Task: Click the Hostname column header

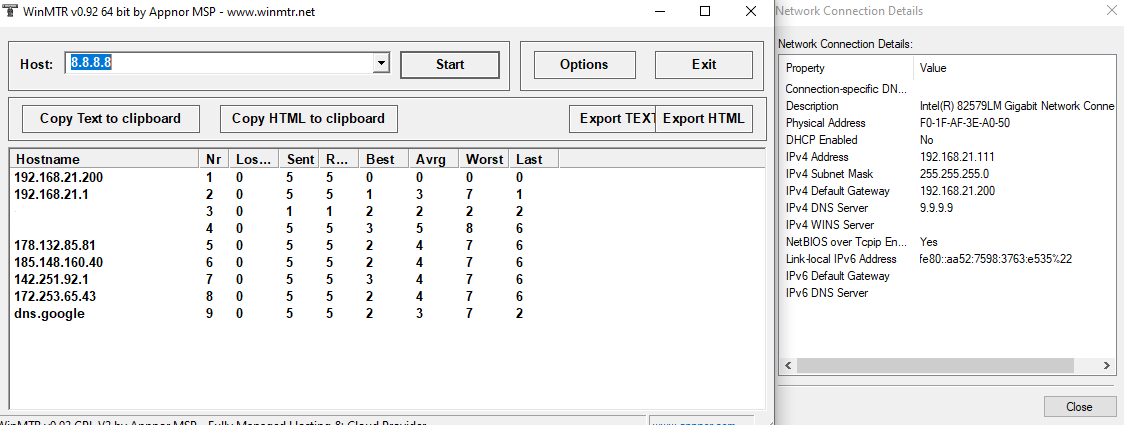Action: pos(105,159)
